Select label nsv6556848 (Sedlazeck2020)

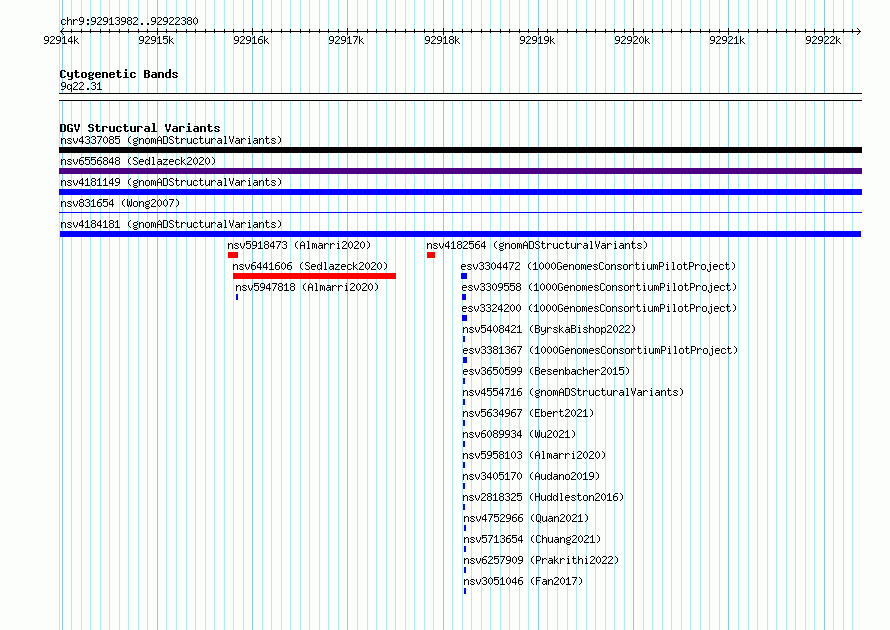point(138,161)
